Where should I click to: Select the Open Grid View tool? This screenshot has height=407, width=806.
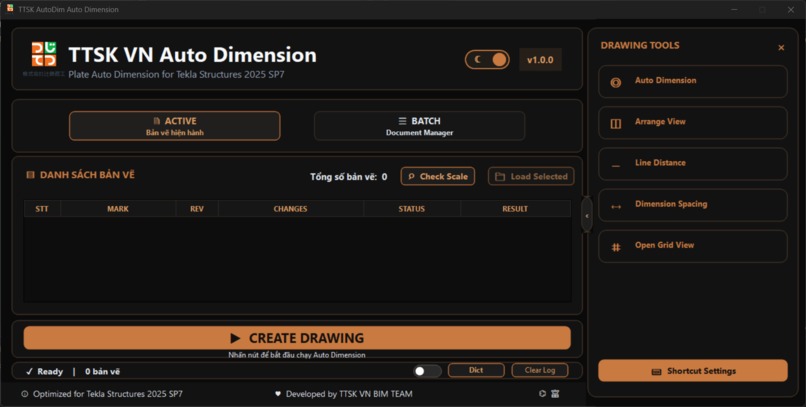692,246
